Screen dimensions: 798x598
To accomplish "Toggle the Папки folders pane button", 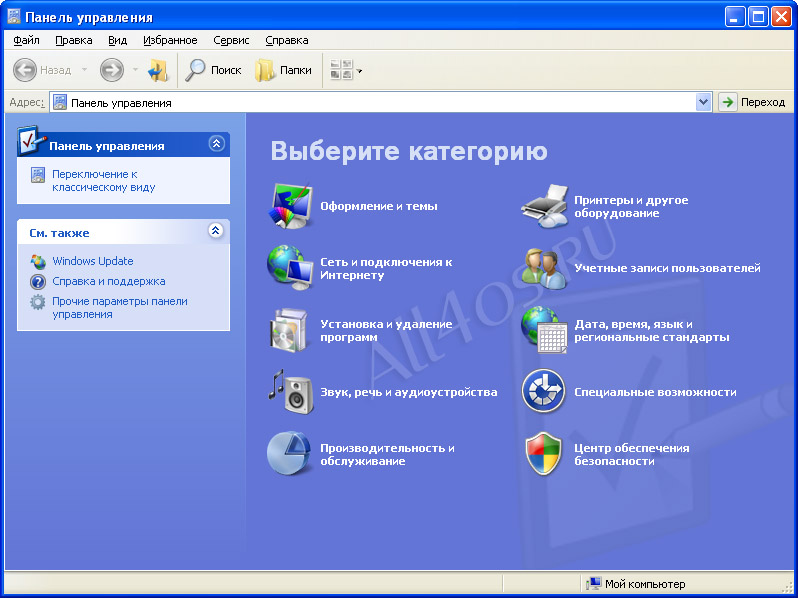I will click(283, 70).
